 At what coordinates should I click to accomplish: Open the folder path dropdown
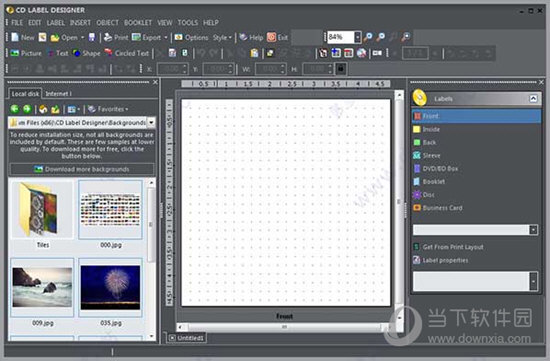point(151,122)
